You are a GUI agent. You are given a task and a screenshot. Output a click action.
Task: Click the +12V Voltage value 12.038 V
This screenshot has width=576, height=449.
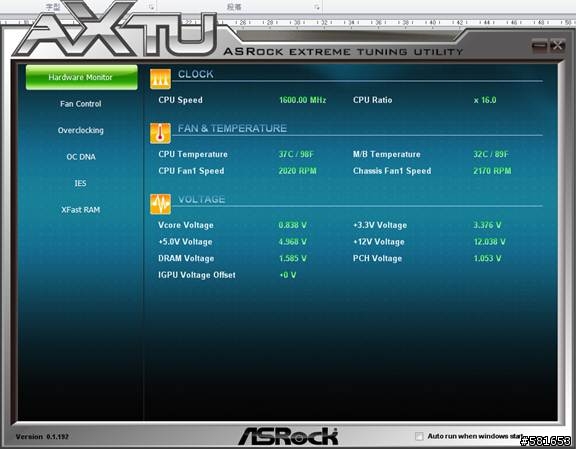[x=489, y=242]
